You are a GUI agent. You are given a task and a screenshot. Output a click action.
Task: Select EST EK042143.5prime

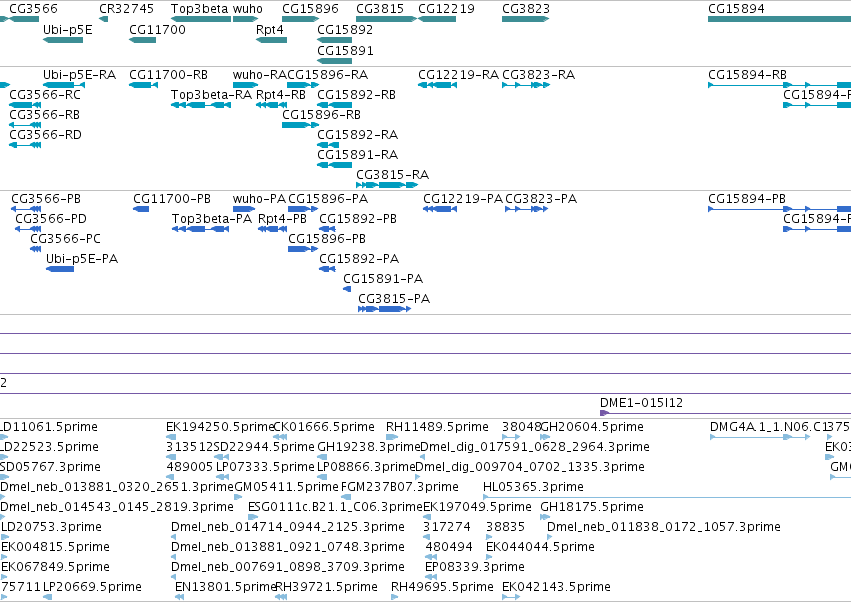point(556,587)
